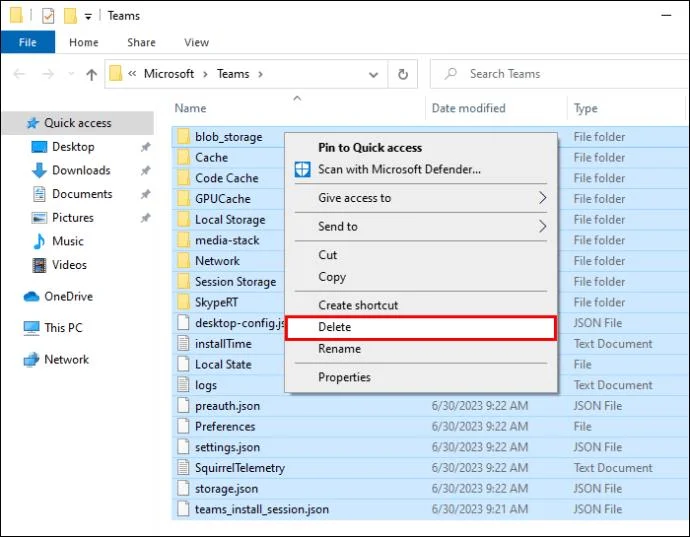Image resolution: width=690 pixels, height=537 pixels.
Task: Click the Cache folder icon
Action: click(184, 158)
